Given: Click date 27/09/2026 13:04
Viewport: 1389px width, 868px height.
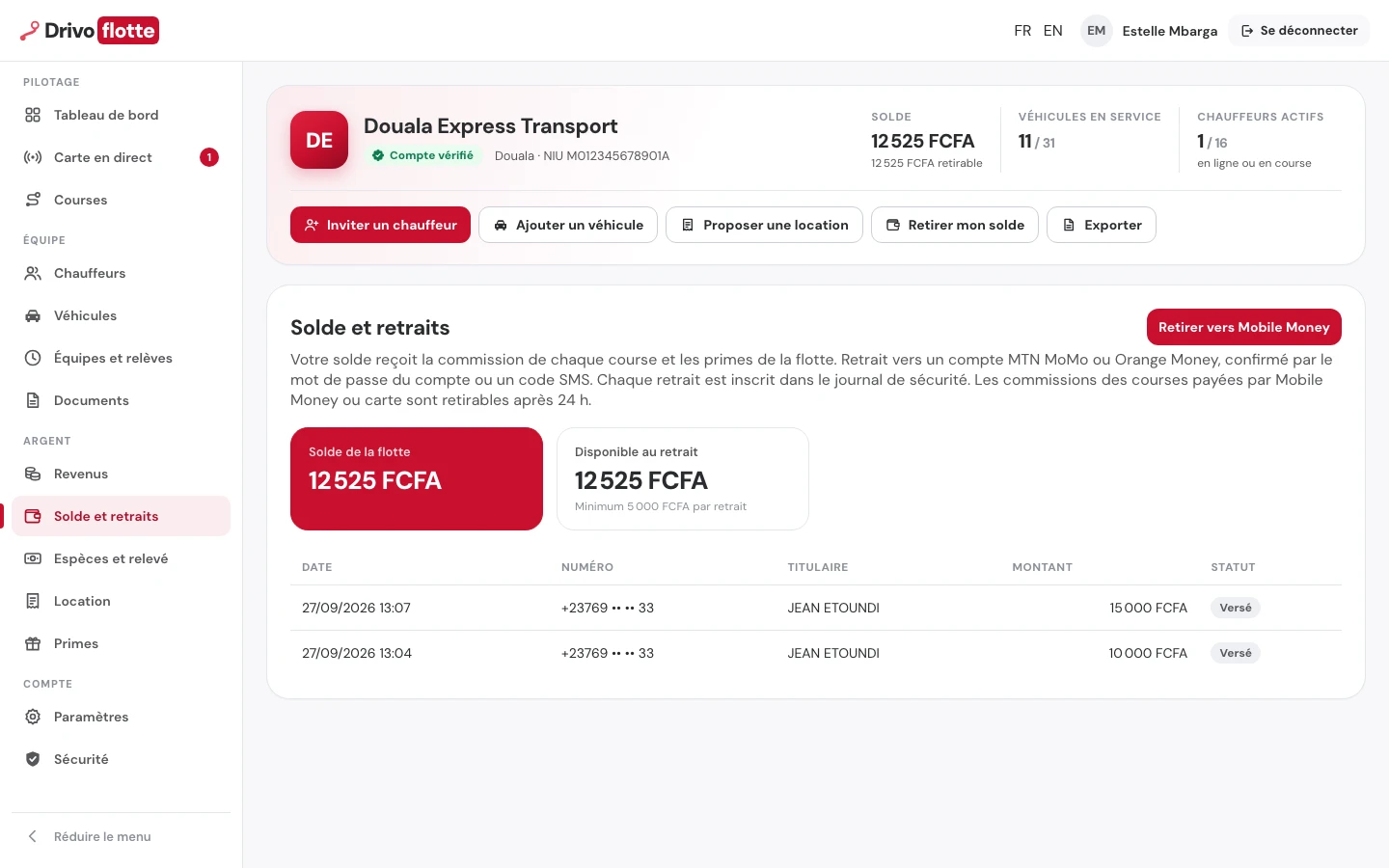Looking at the screenshot, I should point(357,653).
